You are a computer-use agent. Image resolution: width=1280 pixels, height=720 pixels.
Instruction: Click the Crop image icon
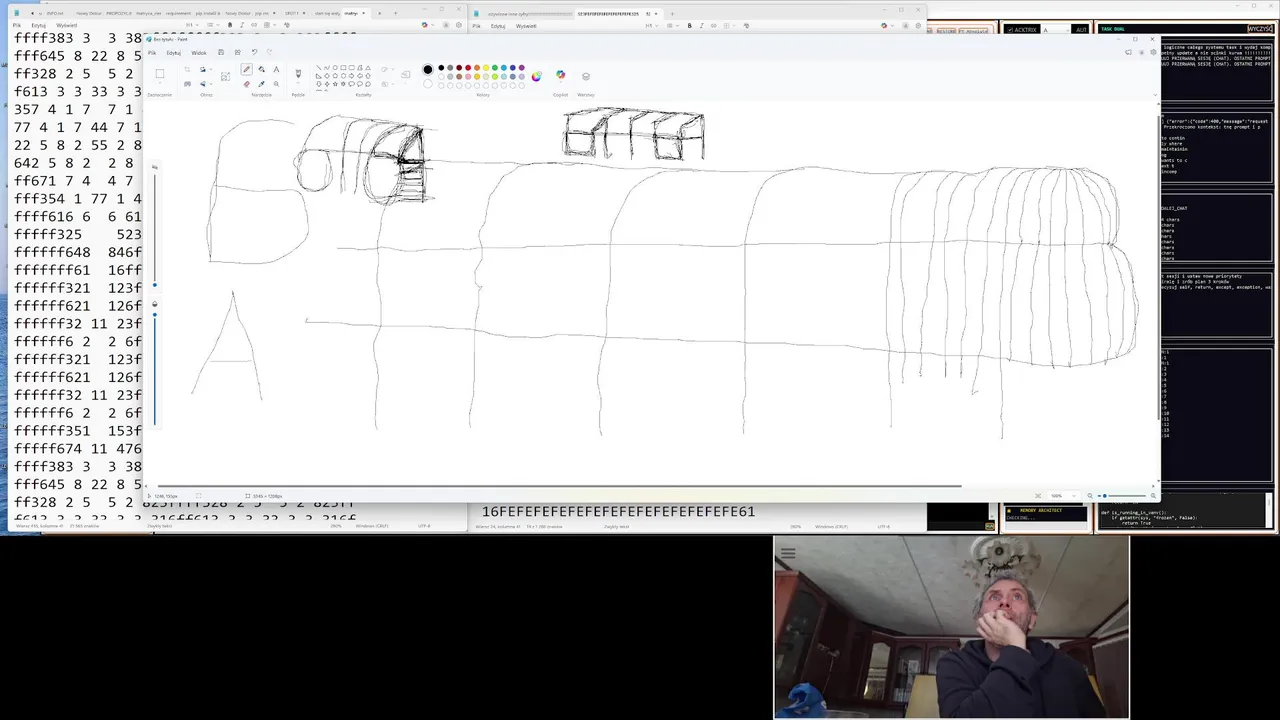pos(187,69)
